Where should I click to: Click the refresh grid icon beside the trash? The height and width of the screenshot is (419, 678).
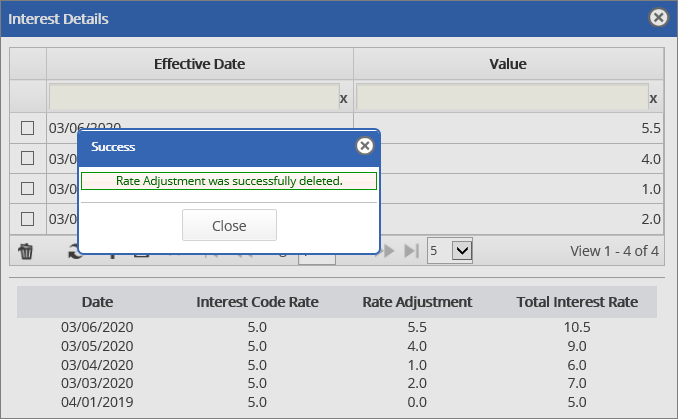click(72, 251)
